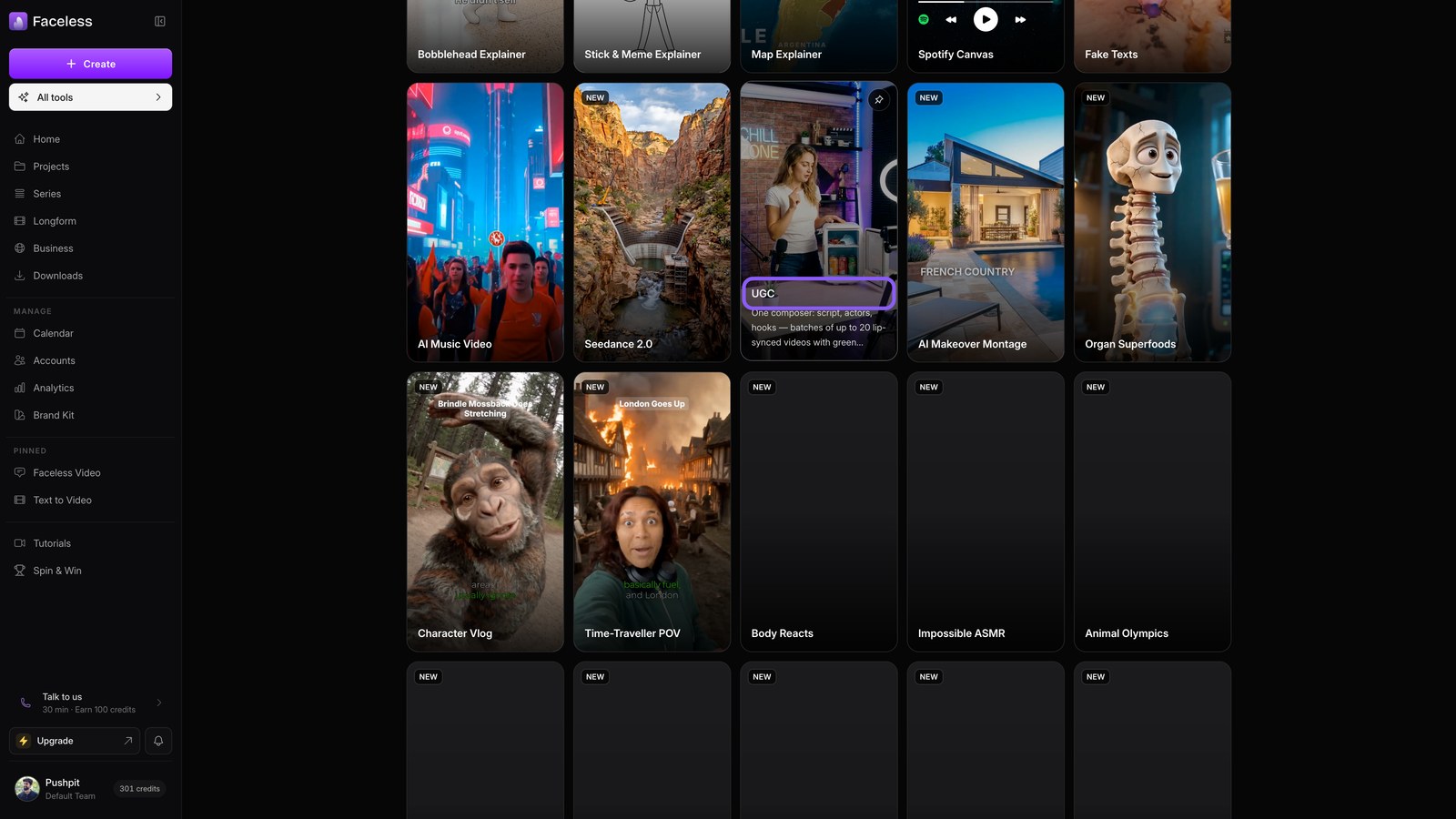Expand the Talk to us chevron
1456x819 pixels.
click(x=159, y=703)
